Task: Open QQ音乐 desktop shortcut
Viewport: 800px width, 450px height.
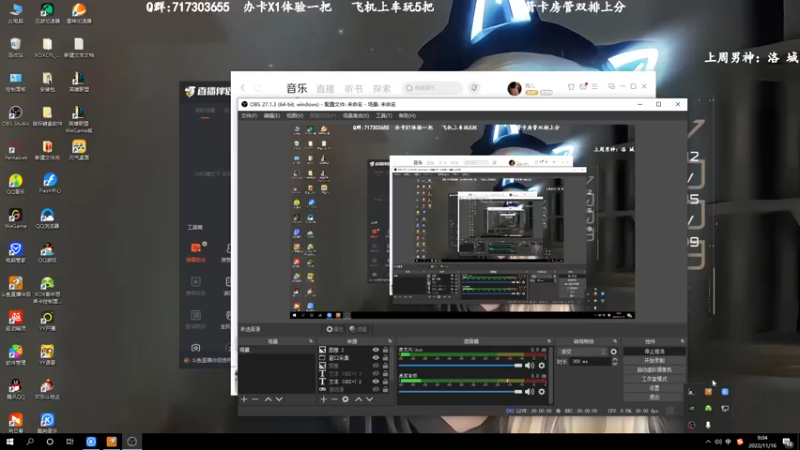Action: [15, 184]
